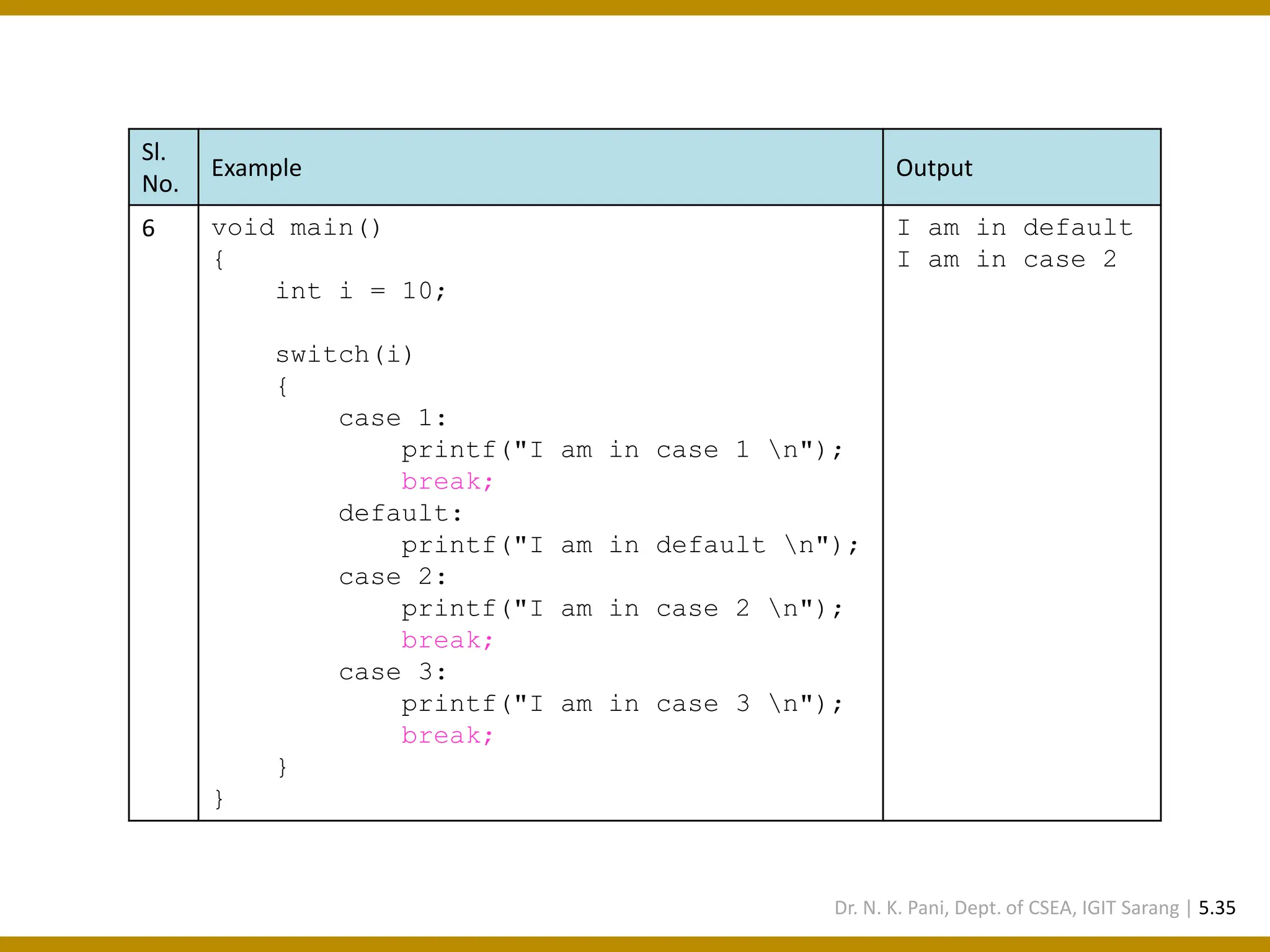This screenshot has width=1270, height=952.
Task: Click the 'default:' label
Action: [401, 513]
